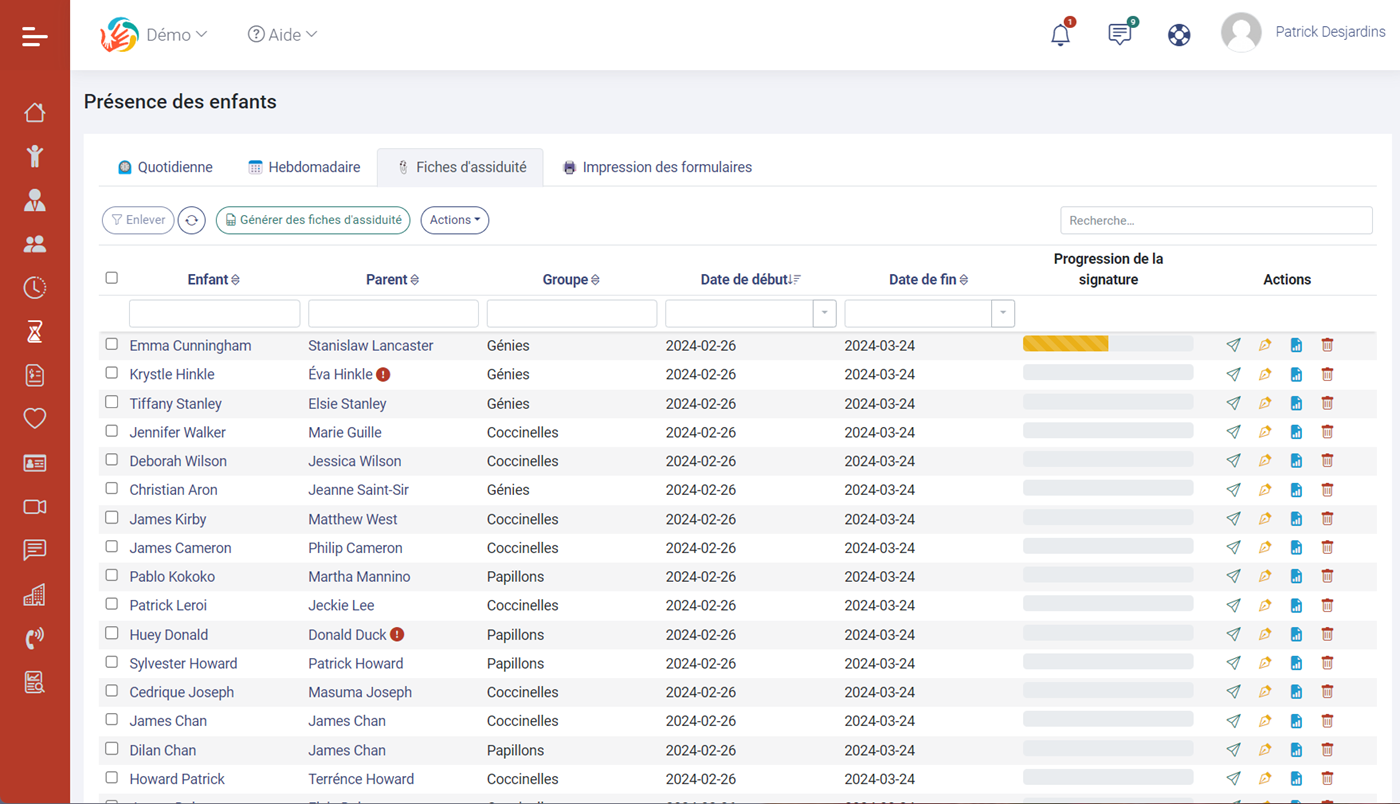This screenshot has width=1400, height=804.
Task: Open the hamburger menu in the sidebar
Action: pos(35,37)
